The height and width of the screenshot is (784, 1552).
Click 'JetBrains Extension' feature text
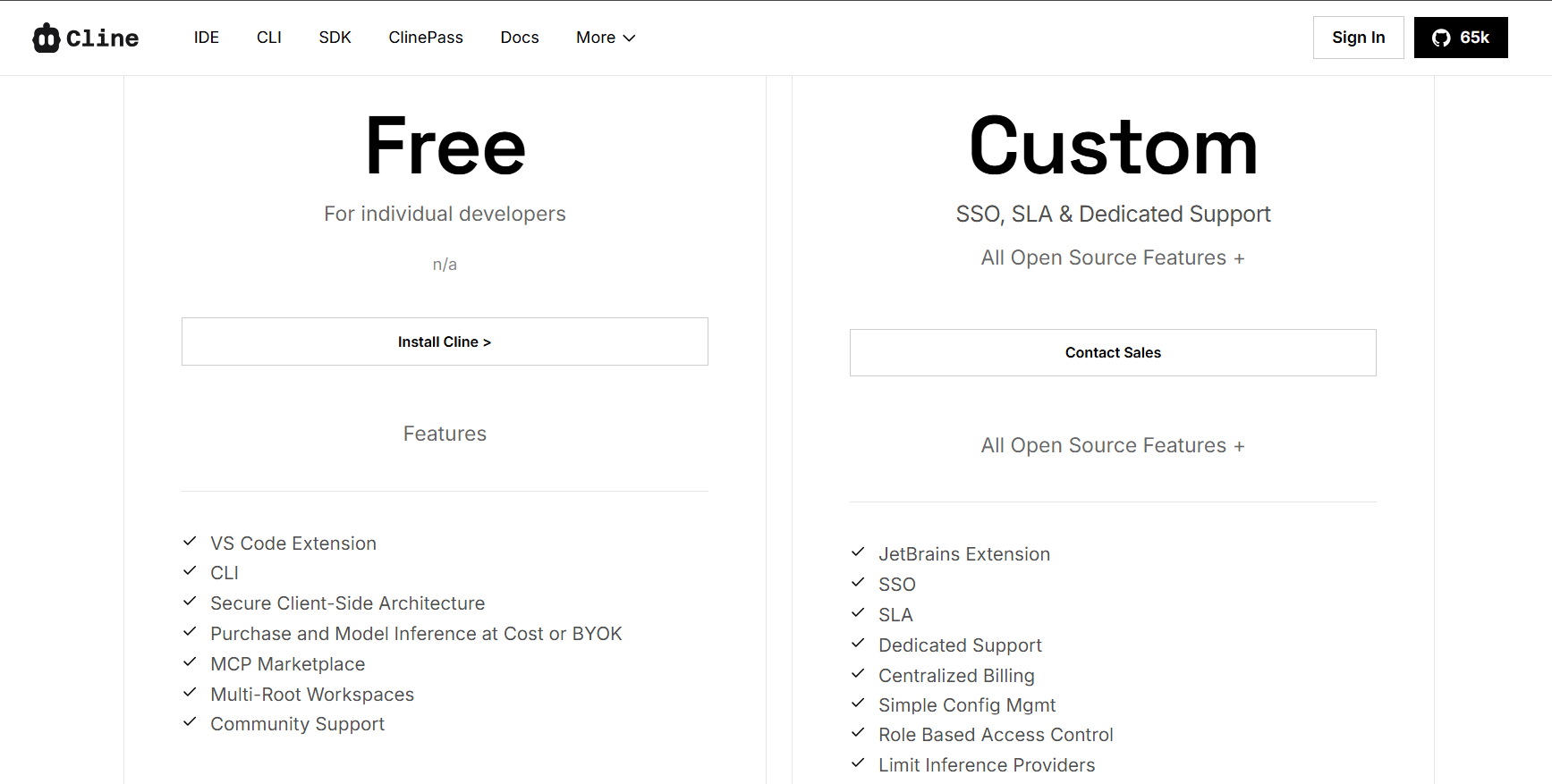(x=964, y=554)
